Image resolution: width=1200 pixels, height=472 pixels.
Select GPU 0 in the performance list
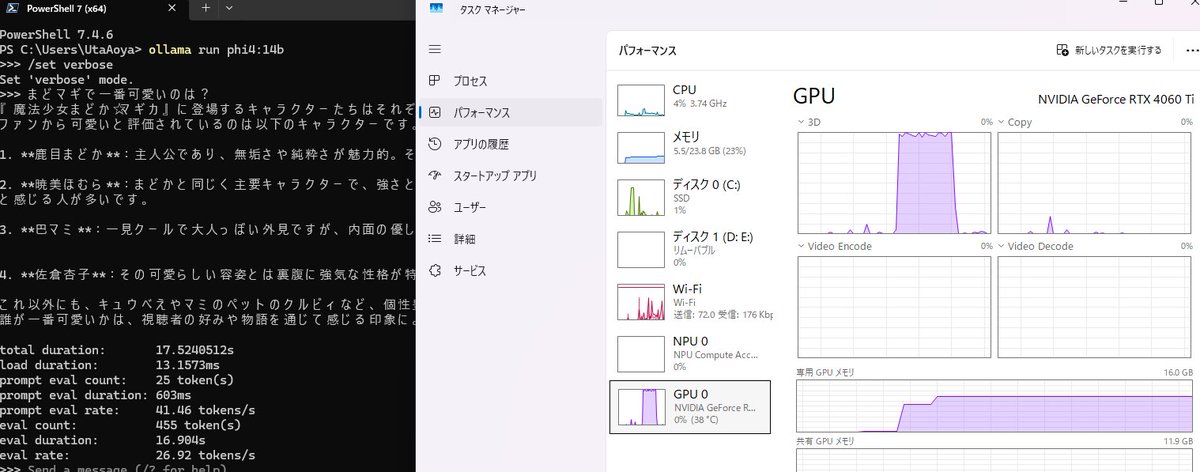tap(690, 406)
